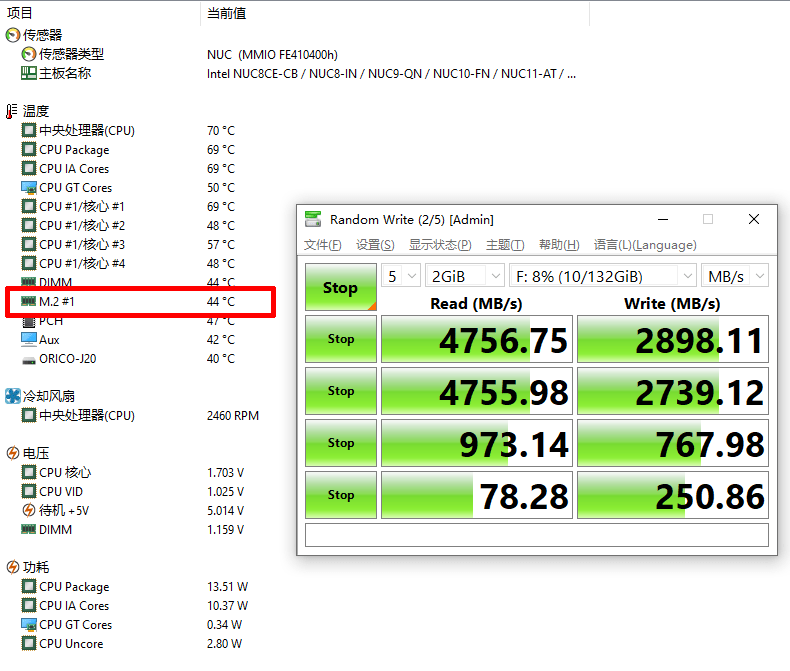
Task: Click the CPU 核心 voltage icon
Action: (x=29, y=473)
